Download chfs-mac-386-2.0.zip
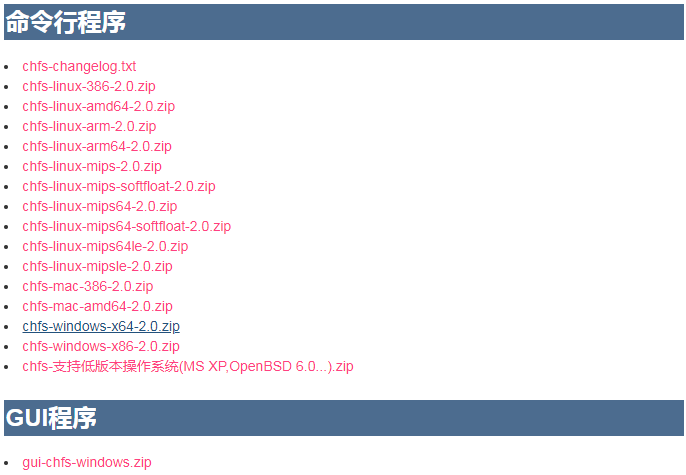 [88, 286]
